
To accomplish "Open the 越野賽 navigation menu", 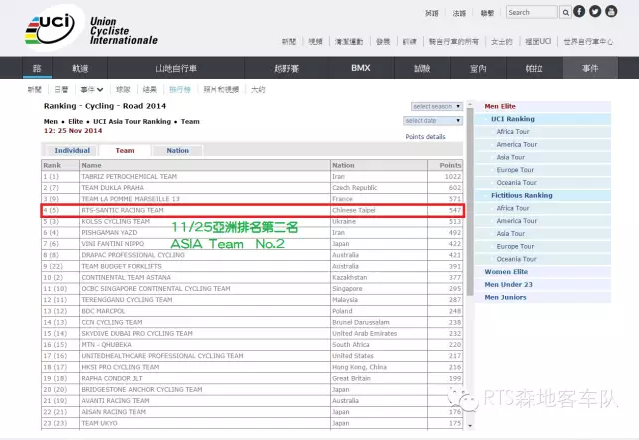I will 286,68.
